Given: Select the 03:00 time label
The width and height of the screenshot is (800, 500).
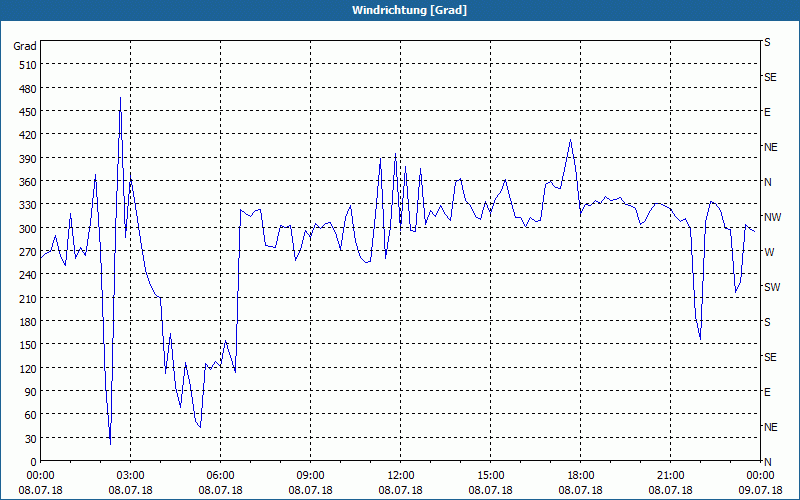Looking at the screenshot, I should tap(130, 476).
